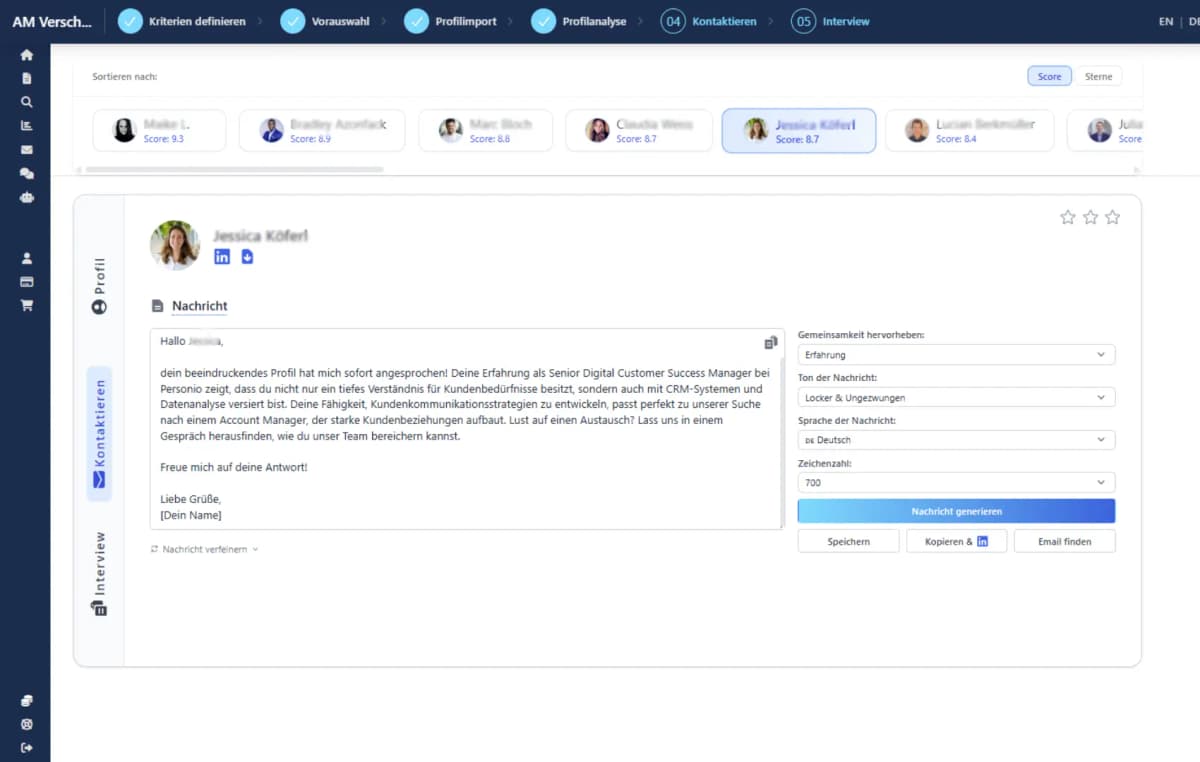The height and width of the screenshot is (762, 1200).
Task: Switch to the vertical Profil tab
Action: [x=99, y=286]
